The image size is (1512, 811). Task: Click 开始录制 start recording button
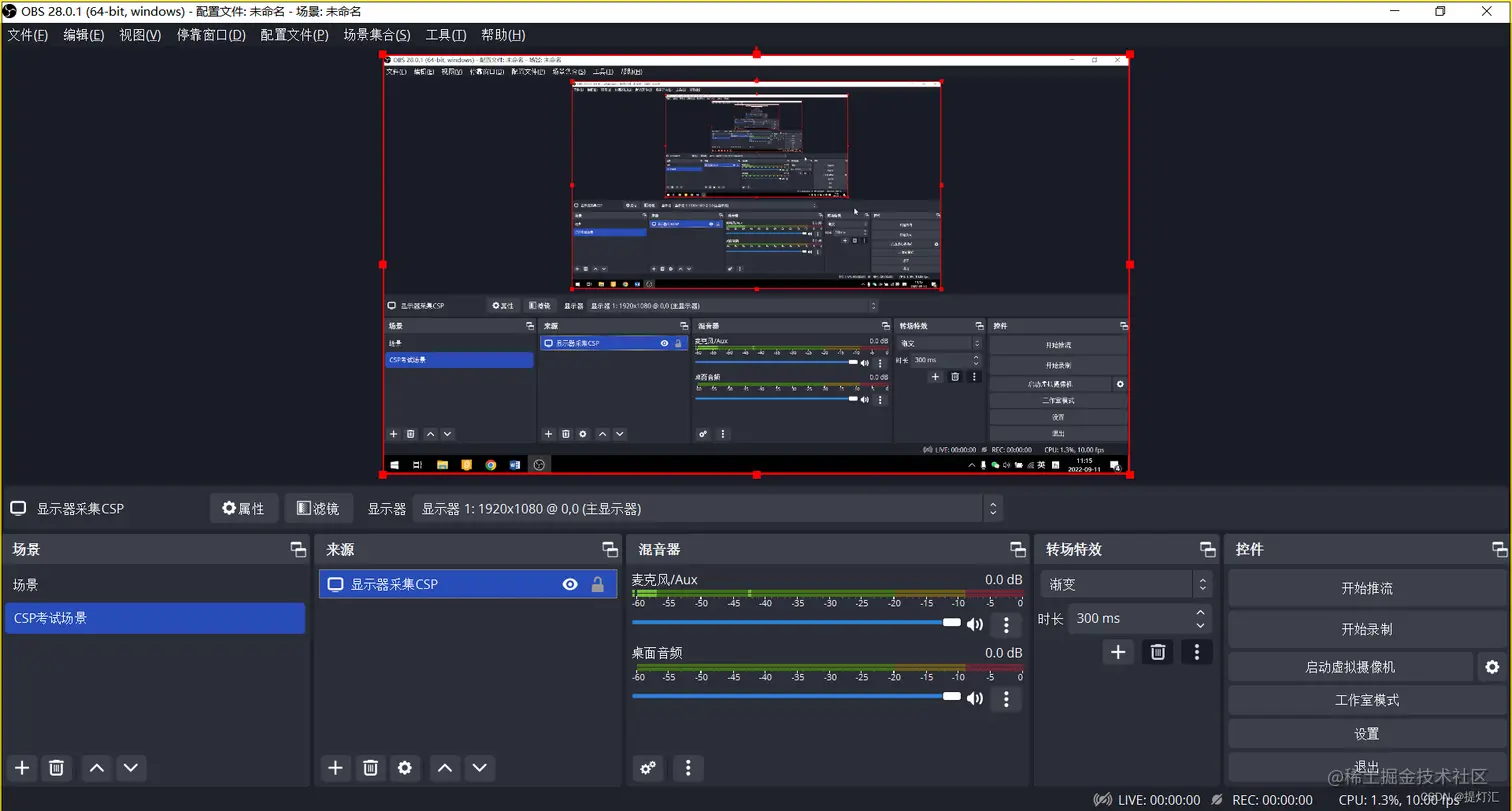tap(1366, 630)
